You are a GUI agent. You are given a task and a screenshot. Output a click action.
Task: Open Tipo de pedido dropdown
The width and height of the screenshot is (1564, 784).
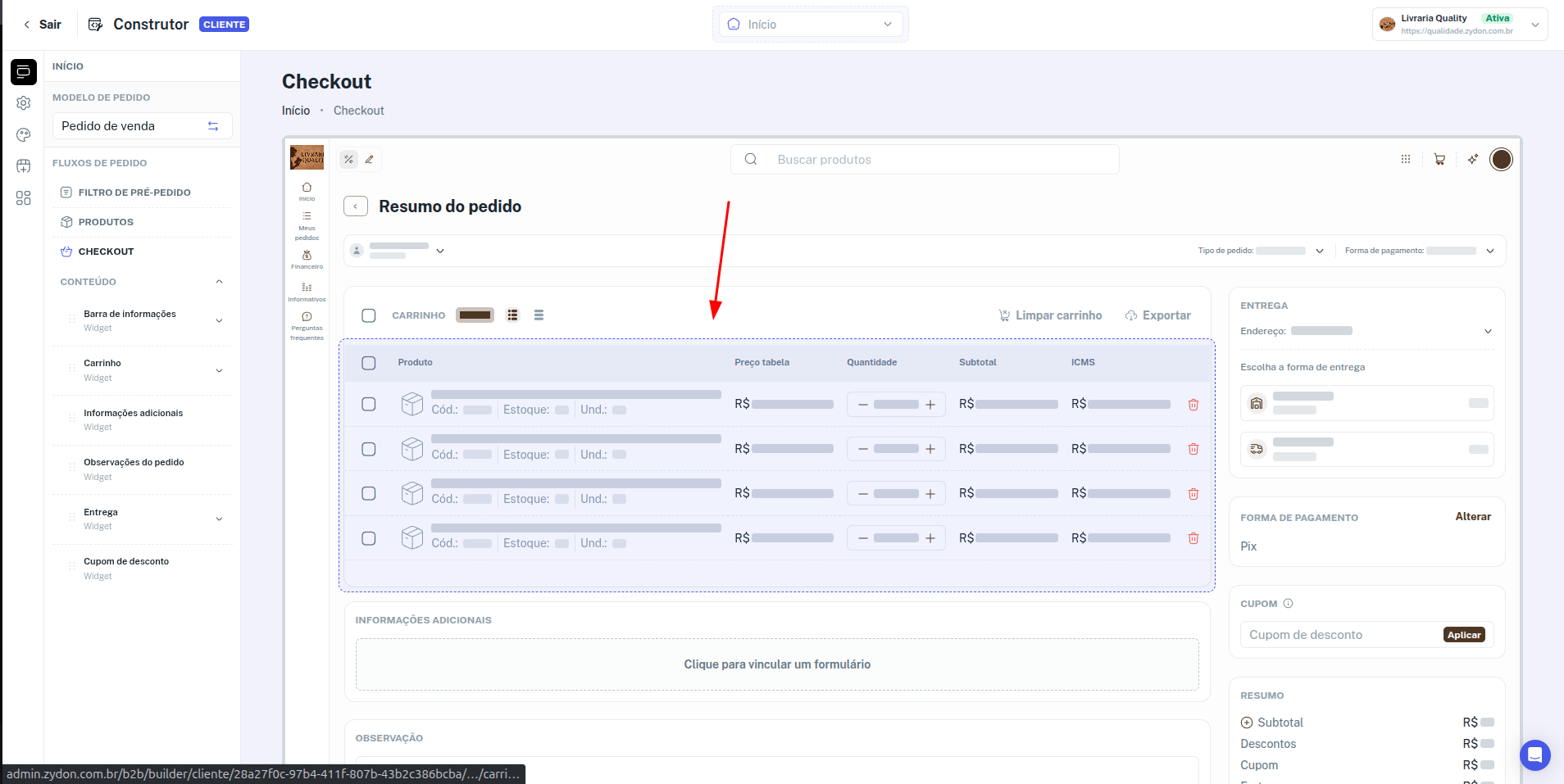(1261, 251)
